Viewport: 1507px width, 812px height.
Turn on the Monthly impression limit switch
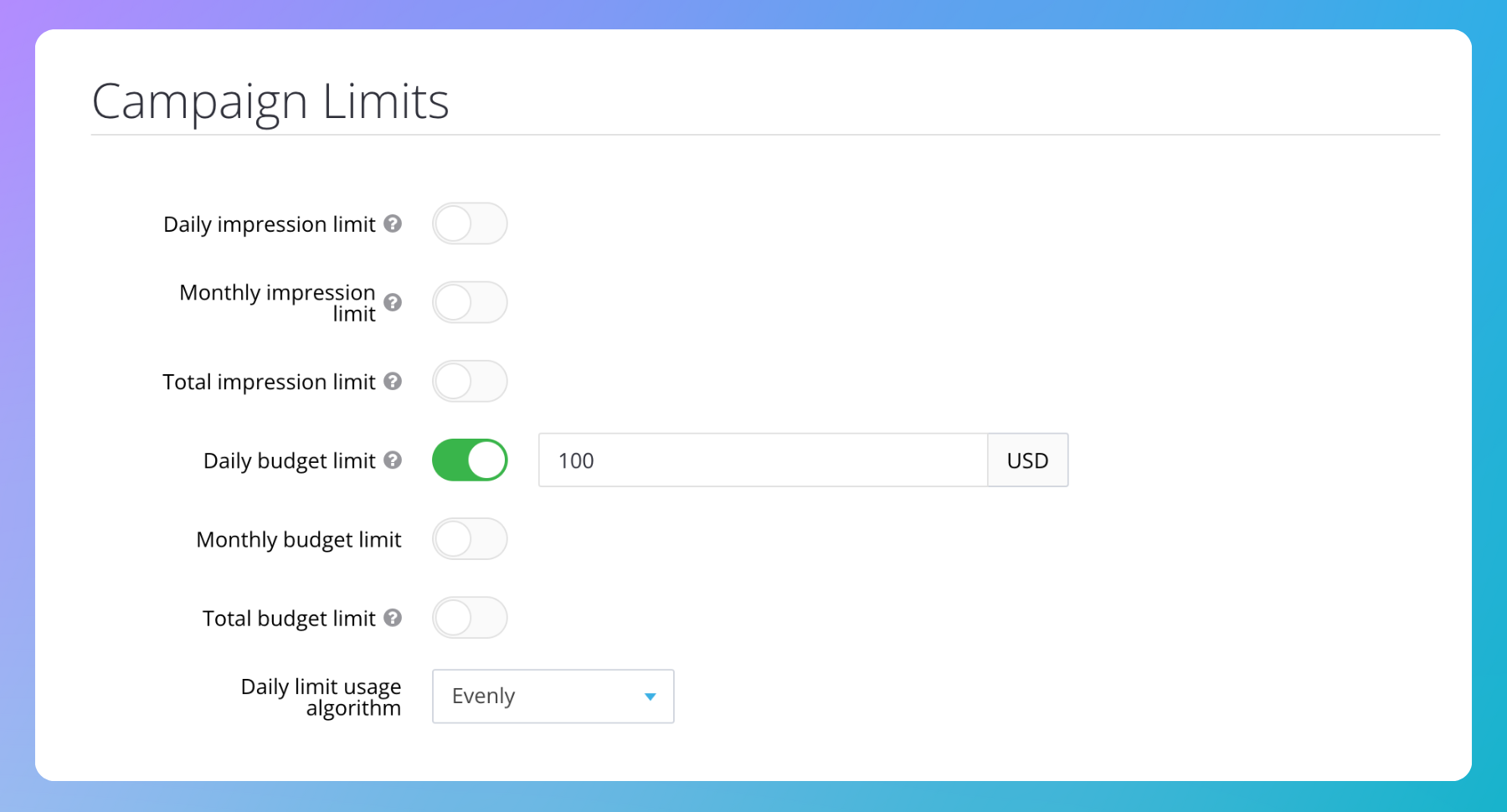[470, 302]
